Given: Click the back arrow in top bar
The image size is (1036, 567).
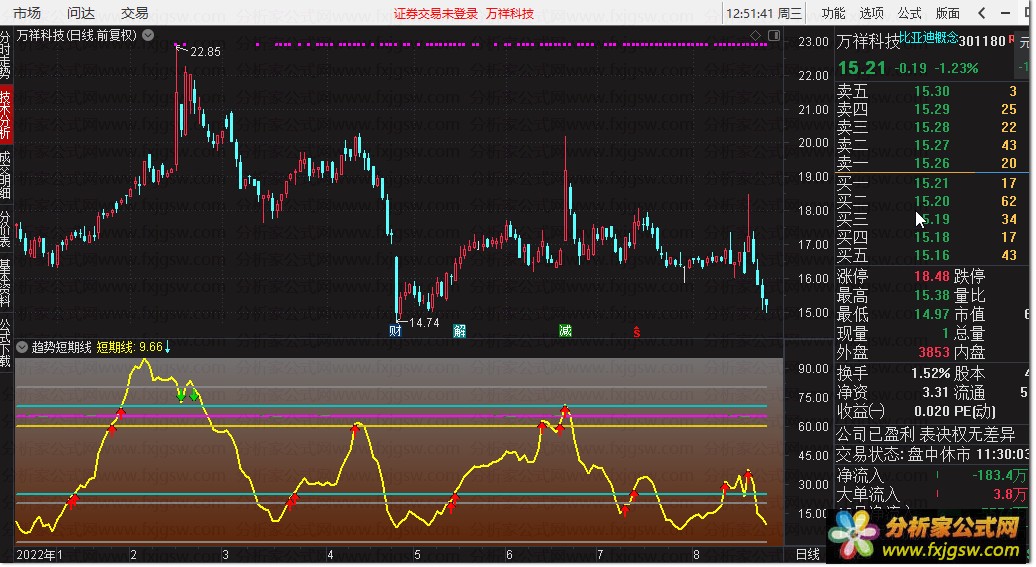Looking at the screenshot, I should pyautogui.click(x=982, y=13).
